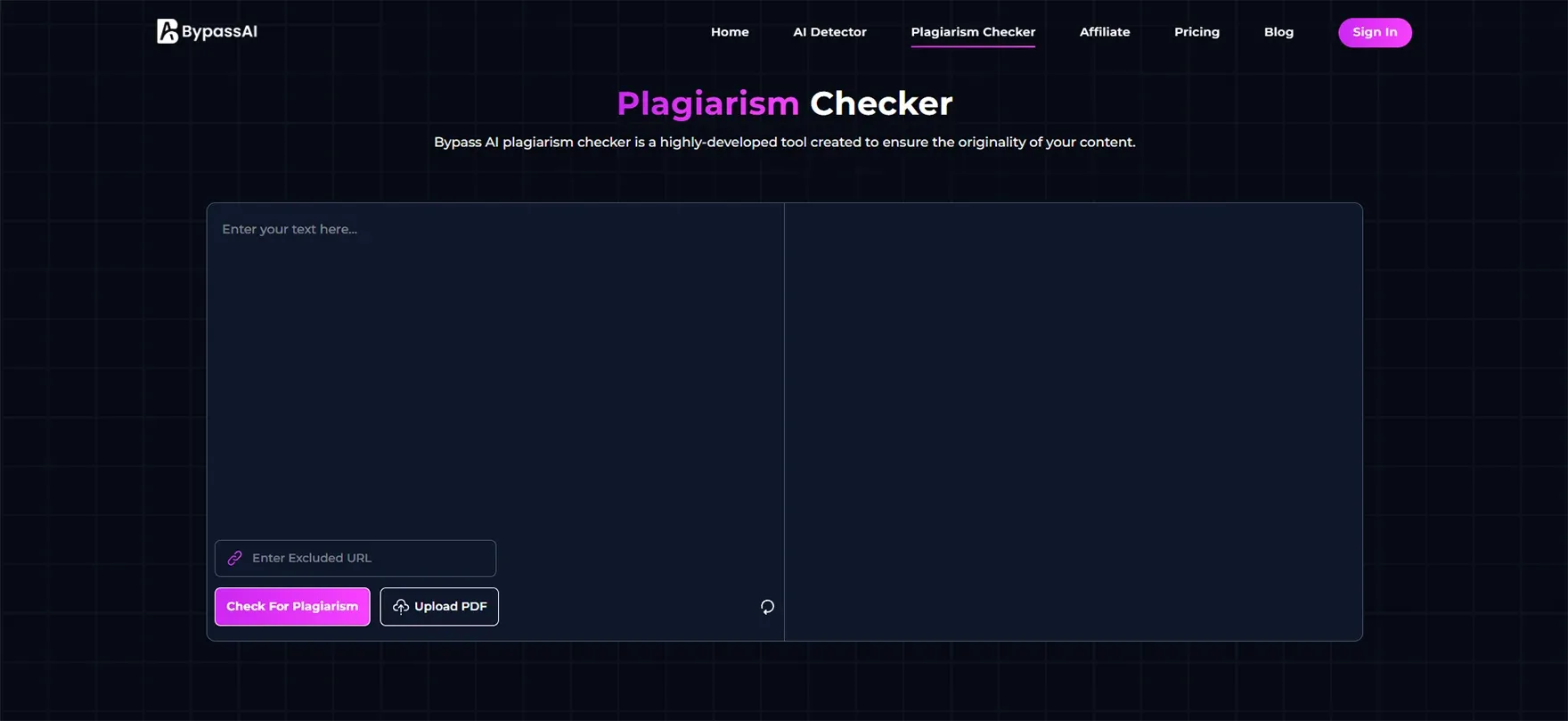Click the link icon in URL field
This screenshot has width=1568, height=721.
(x=235, y=558)
